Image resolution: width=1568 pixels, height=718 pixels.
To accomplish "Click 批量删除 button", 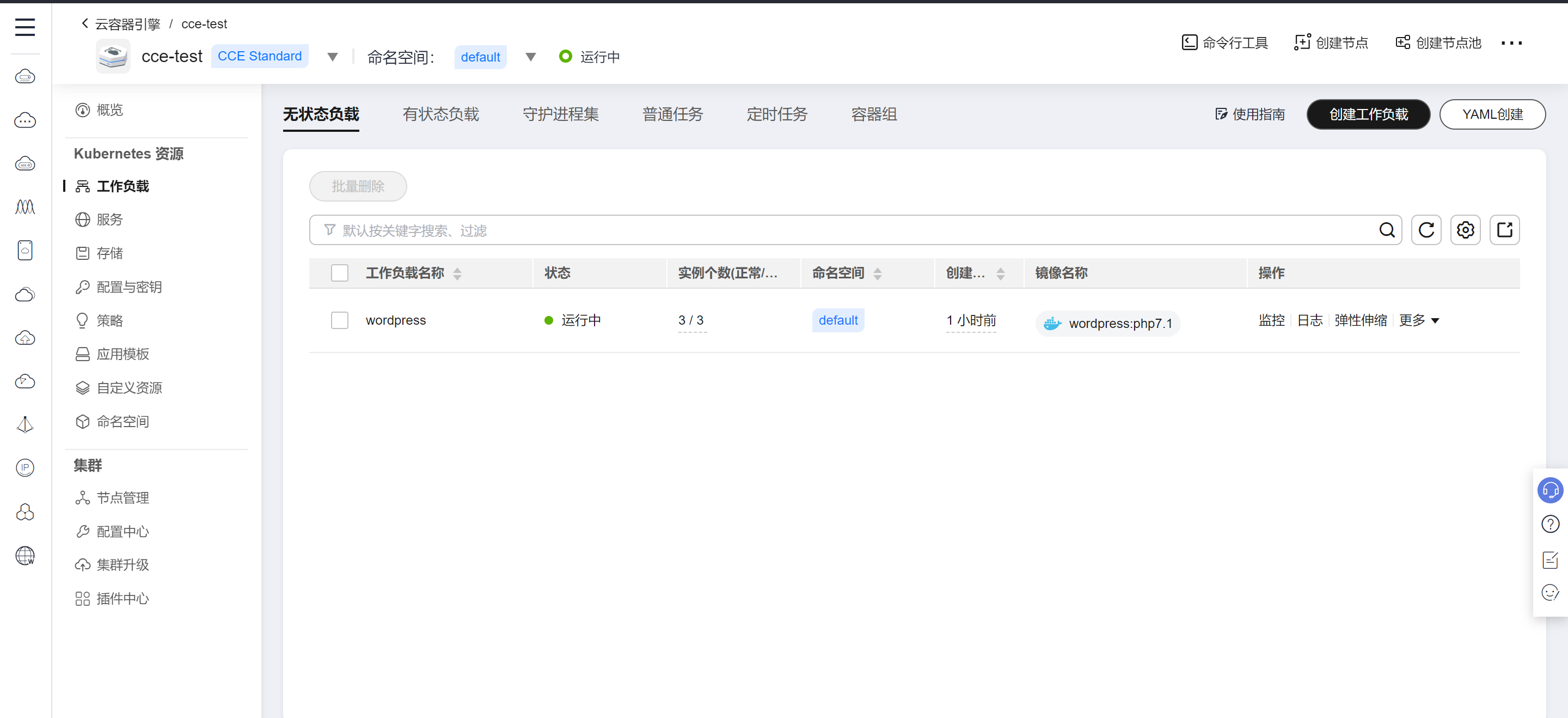I will pyautogui.click(x=358, y=186).
